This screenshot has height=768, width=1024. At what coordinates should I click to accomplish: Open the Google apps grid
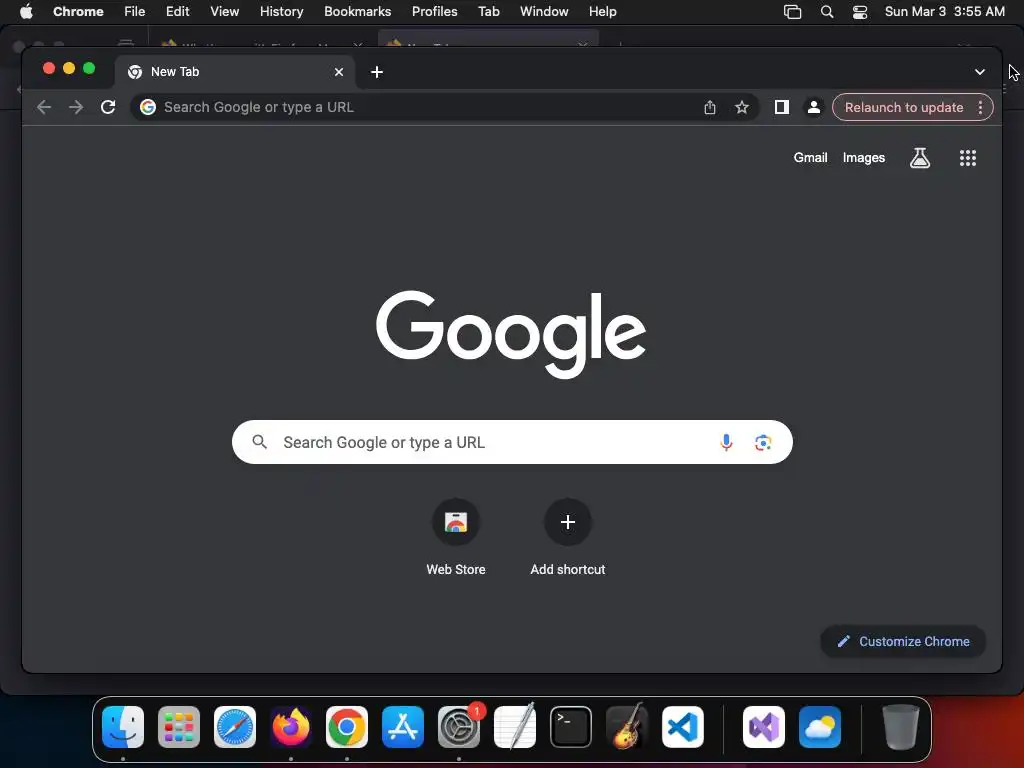click(x=968, y=157)
